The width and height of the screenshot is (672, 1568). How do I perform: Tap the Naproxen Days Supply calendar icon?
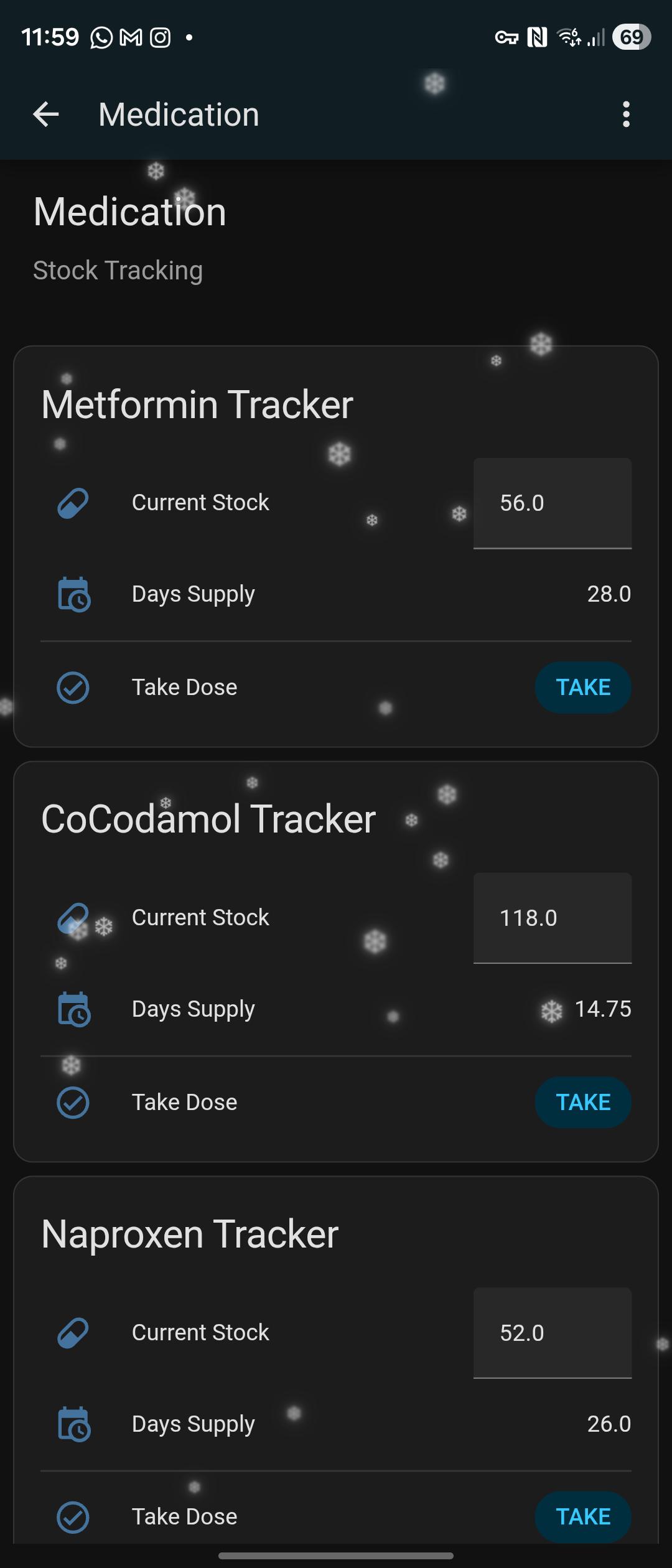pos(73,1424)
